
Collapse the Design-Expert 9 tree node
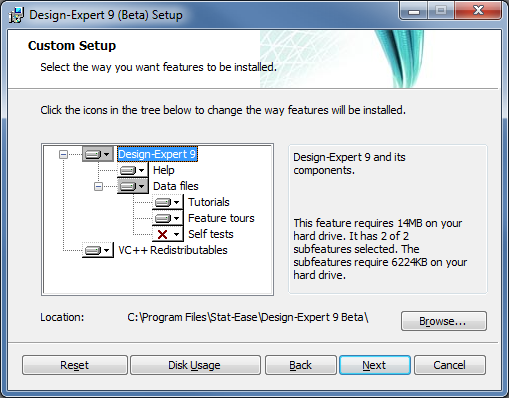(63, 154)
